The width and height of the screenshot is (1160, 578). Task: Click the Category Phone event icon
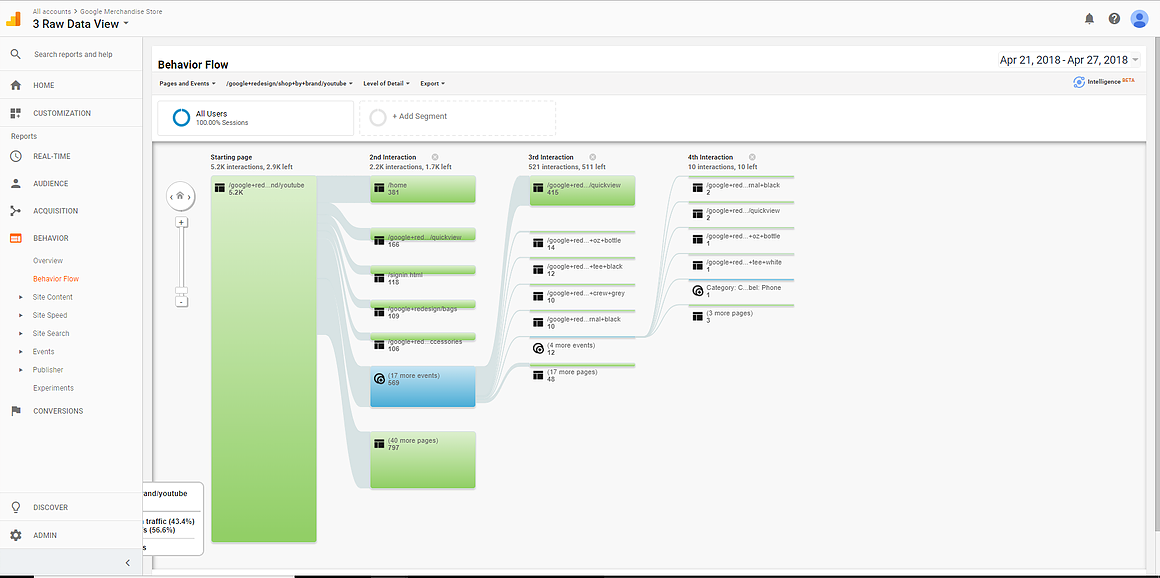(697, 291)
